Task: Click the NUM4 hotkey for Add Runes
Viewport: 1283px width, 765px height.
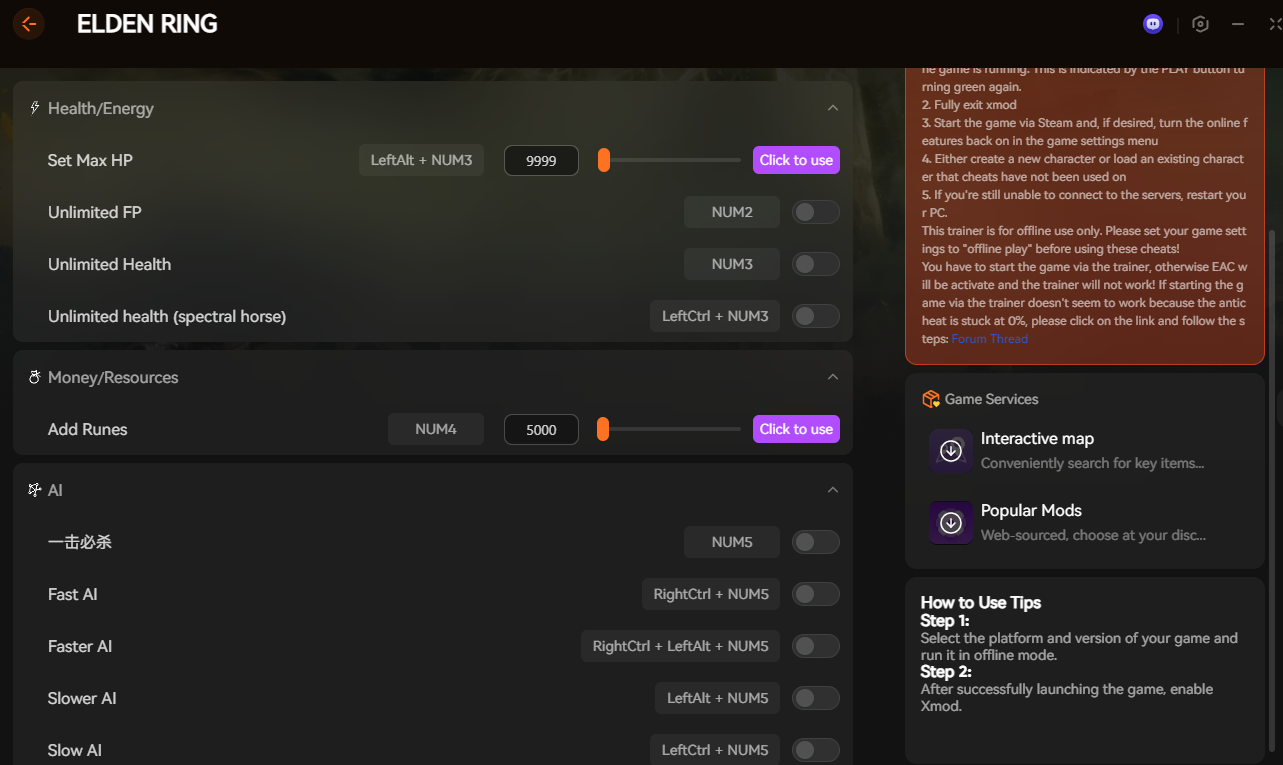Action: 436,429
